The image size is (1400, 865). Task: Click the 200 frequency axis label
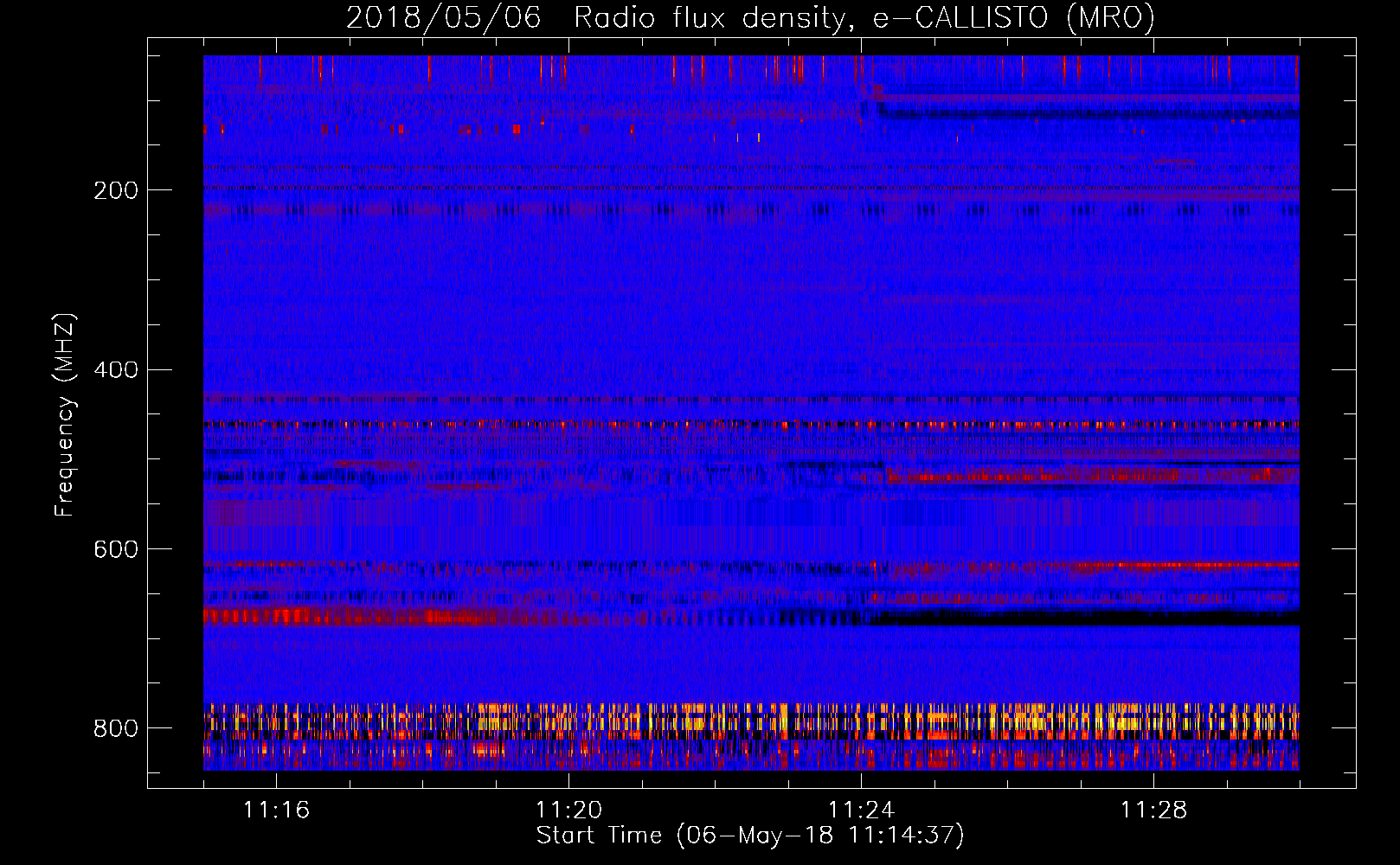pos(116,190)
